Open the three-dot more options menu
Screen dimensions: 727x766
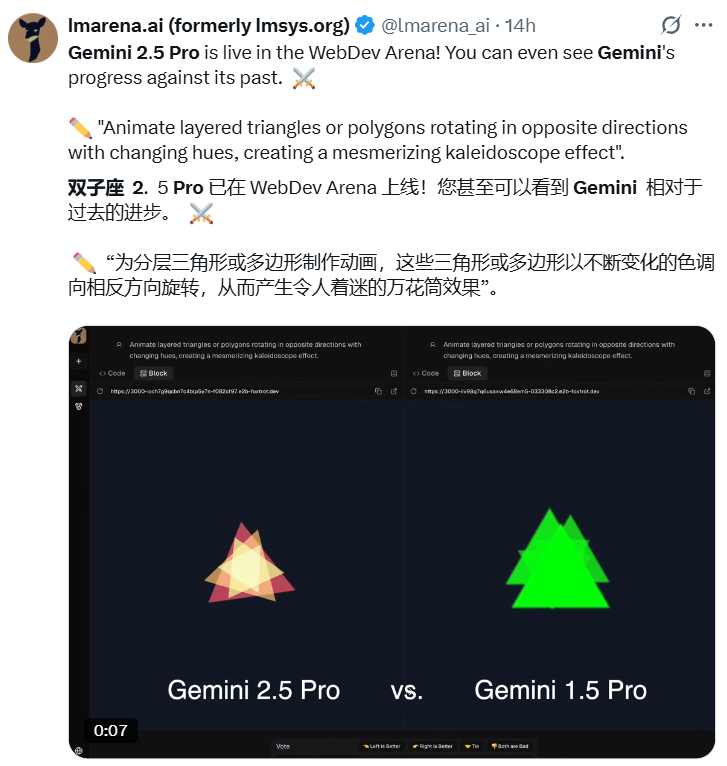click(703, 25)
